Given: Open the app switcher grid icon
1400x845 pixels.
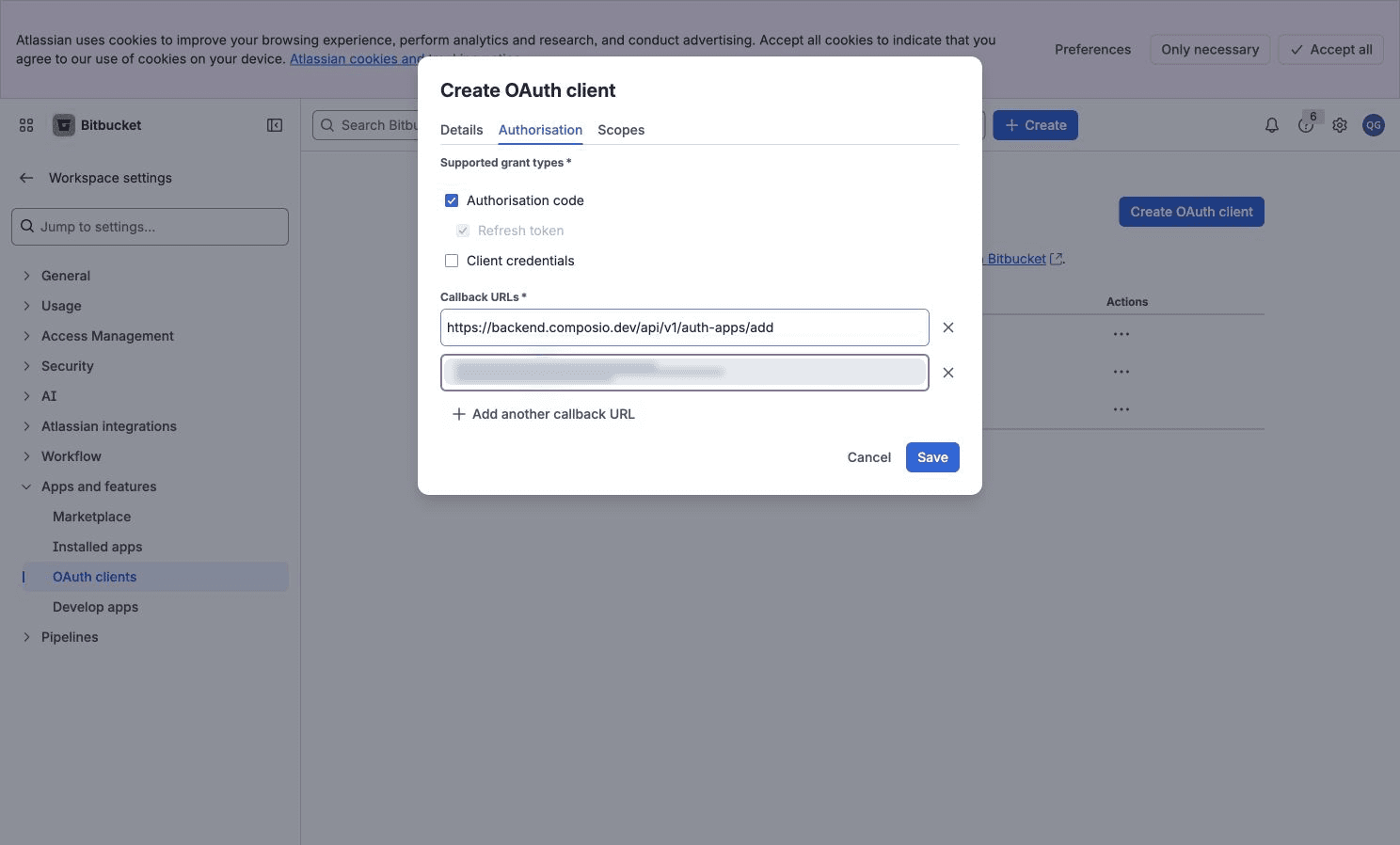Looking at the screenshot, I should coord(26,125).
